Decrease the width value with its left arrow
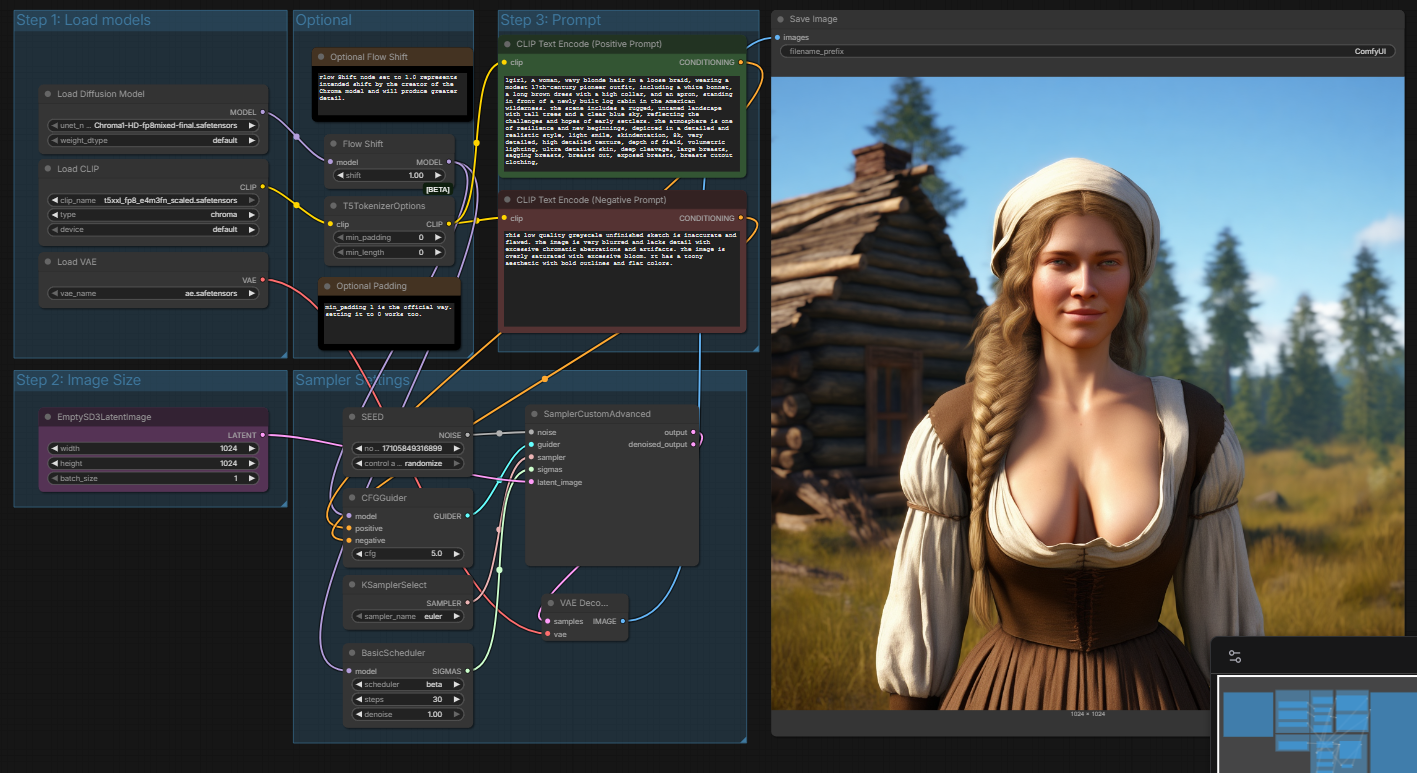This screenshot has height=773, width=1417. point(54,449)
